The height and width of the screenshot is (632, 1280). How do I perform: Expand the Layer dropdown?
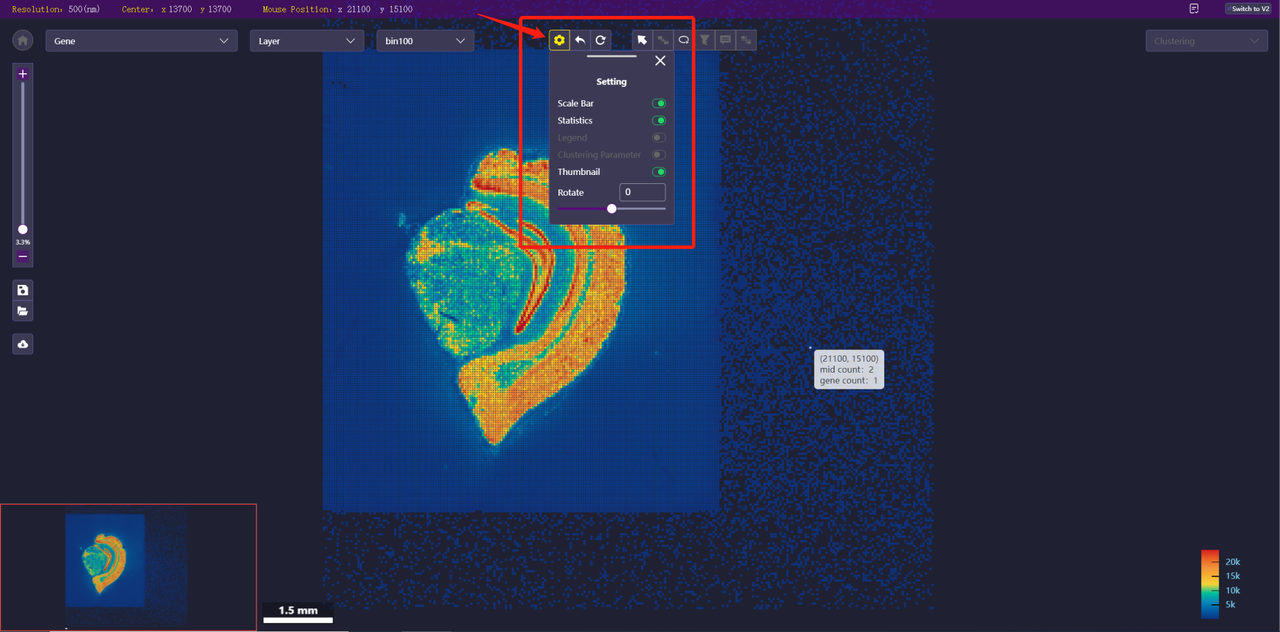click(x=306, y=41)
